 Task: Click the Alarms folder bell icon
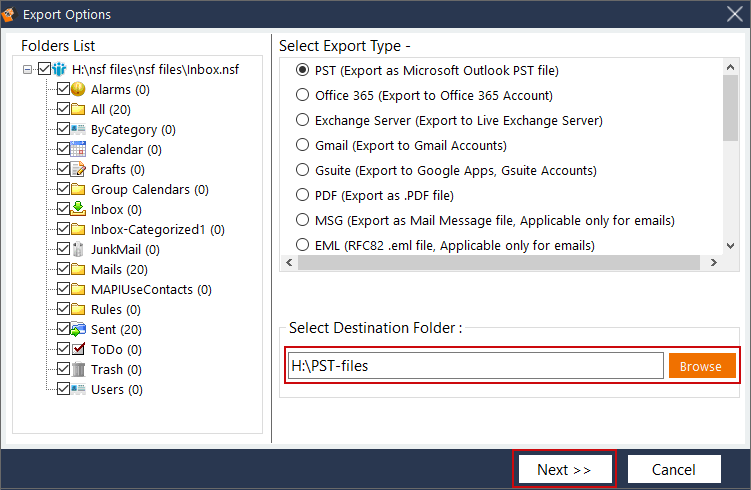pos(79,90)
